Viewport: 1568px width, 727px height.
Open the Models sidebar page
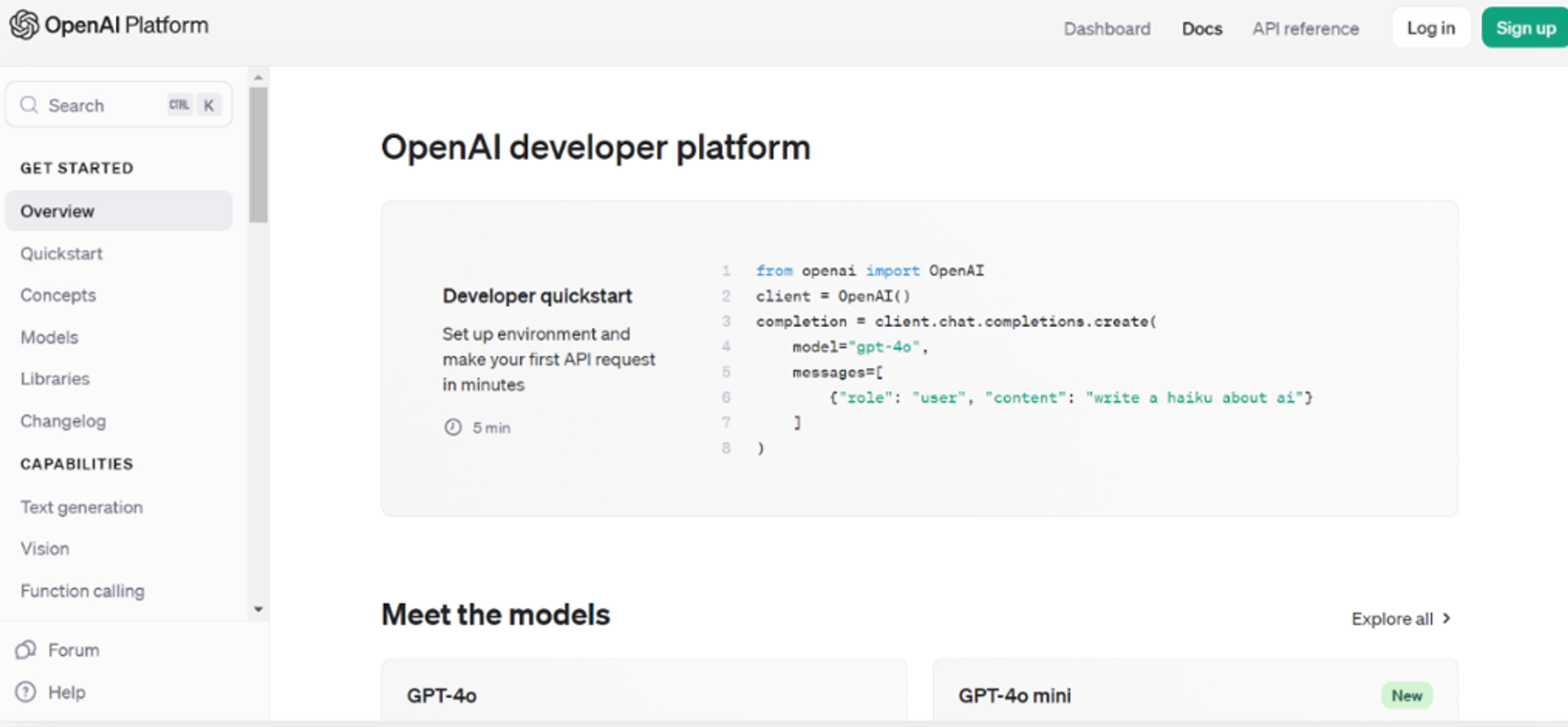click(49, 337)
